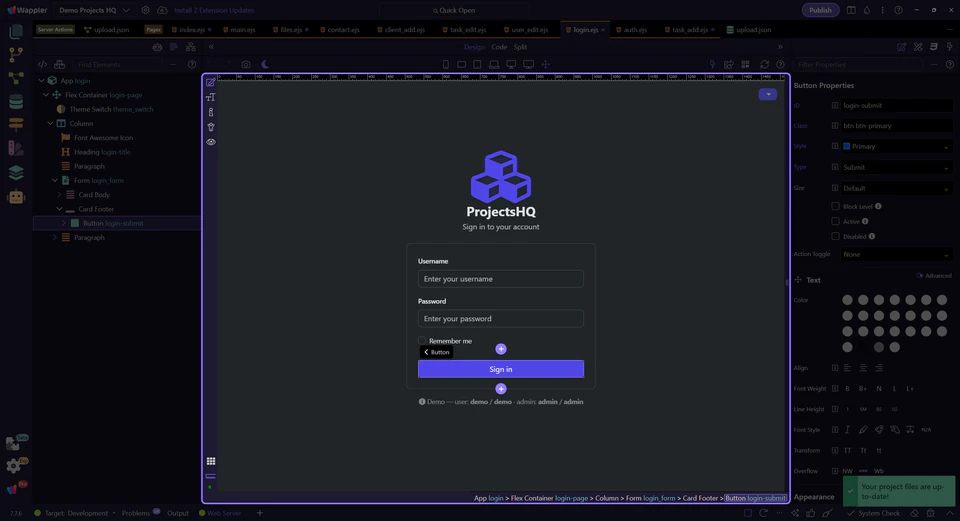Open the Demo Projects HQ project dropdown
This screenshot has height=521, width=960.
point(94,10)
